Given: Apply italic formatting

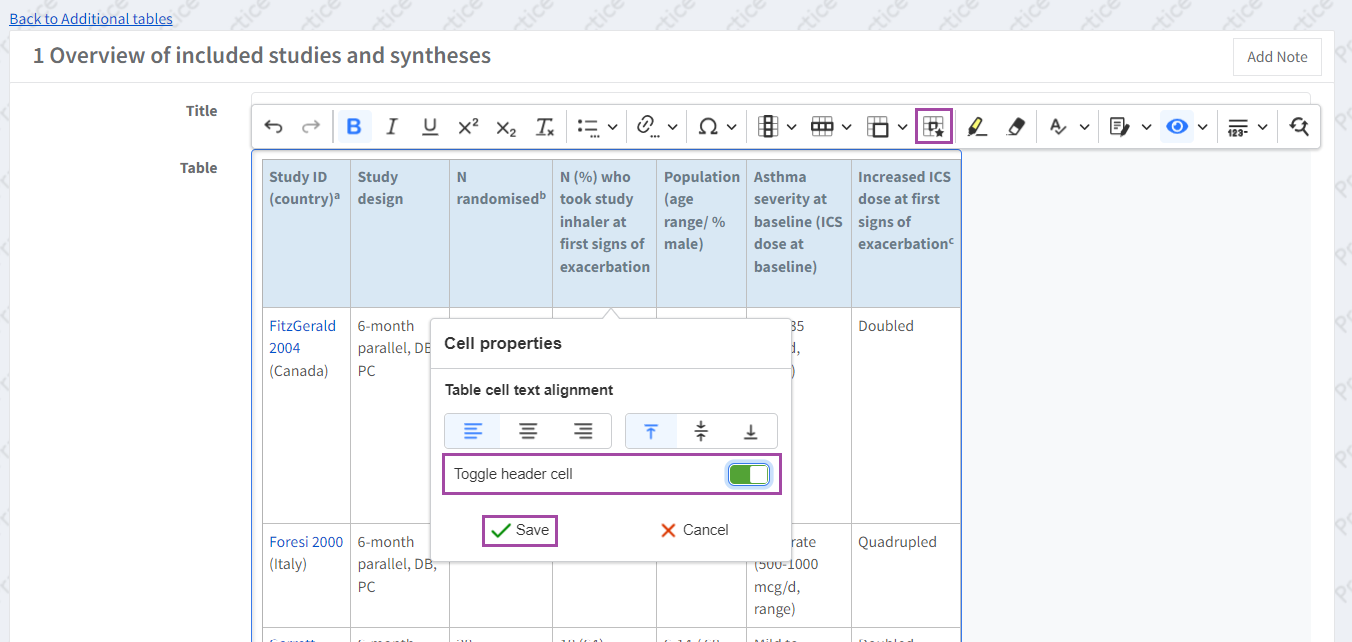Looking at the screenshot, I should (x=391, y=127).
